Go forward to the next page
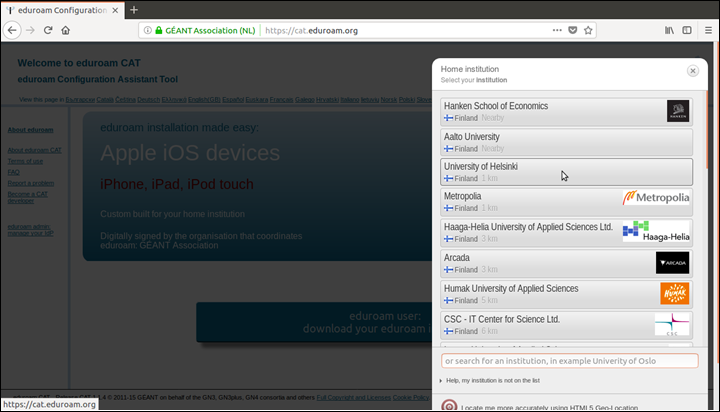 click(30, 30)
